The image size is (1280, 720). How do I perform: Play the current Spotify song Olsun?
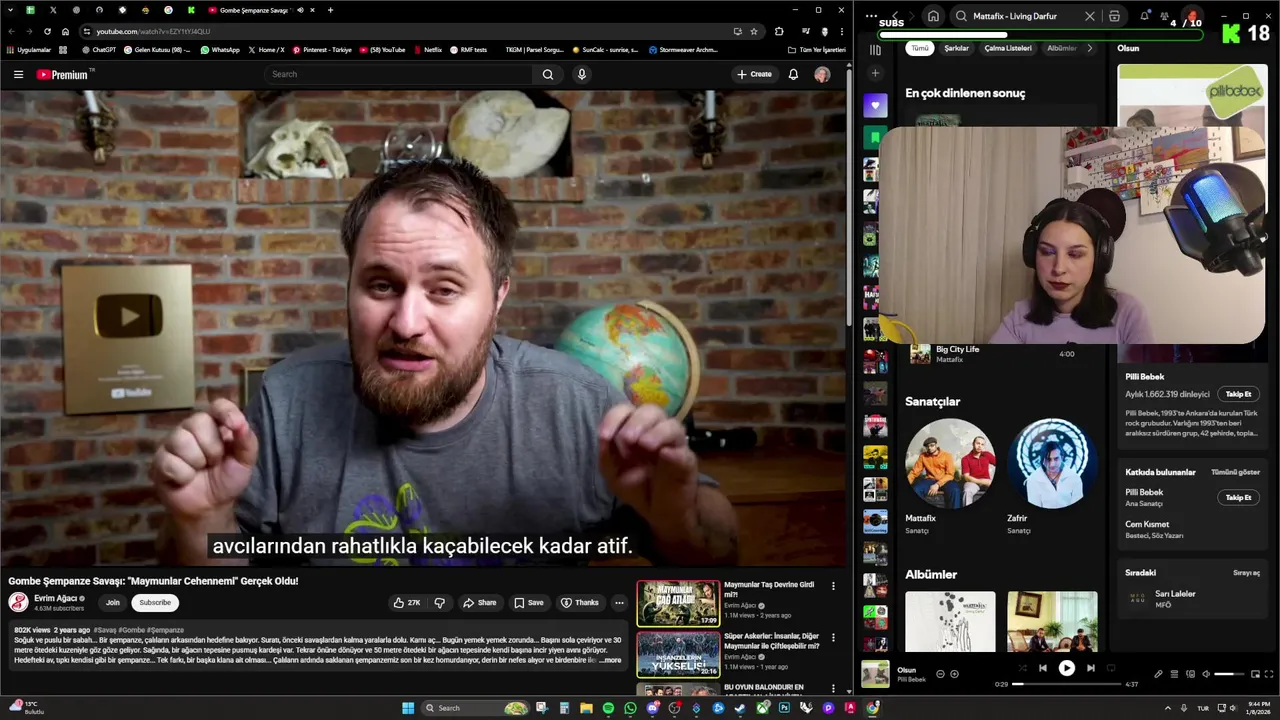[1067, 668]
